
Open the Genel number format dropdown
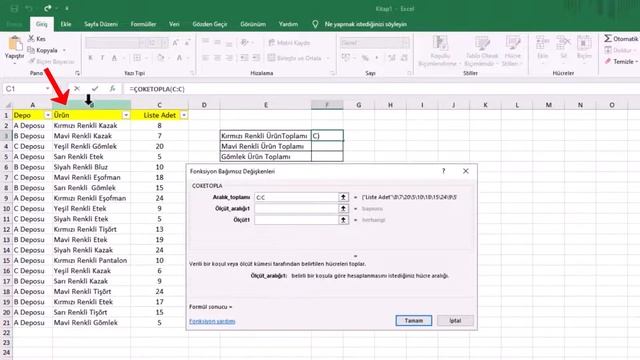tap(405, 43)
